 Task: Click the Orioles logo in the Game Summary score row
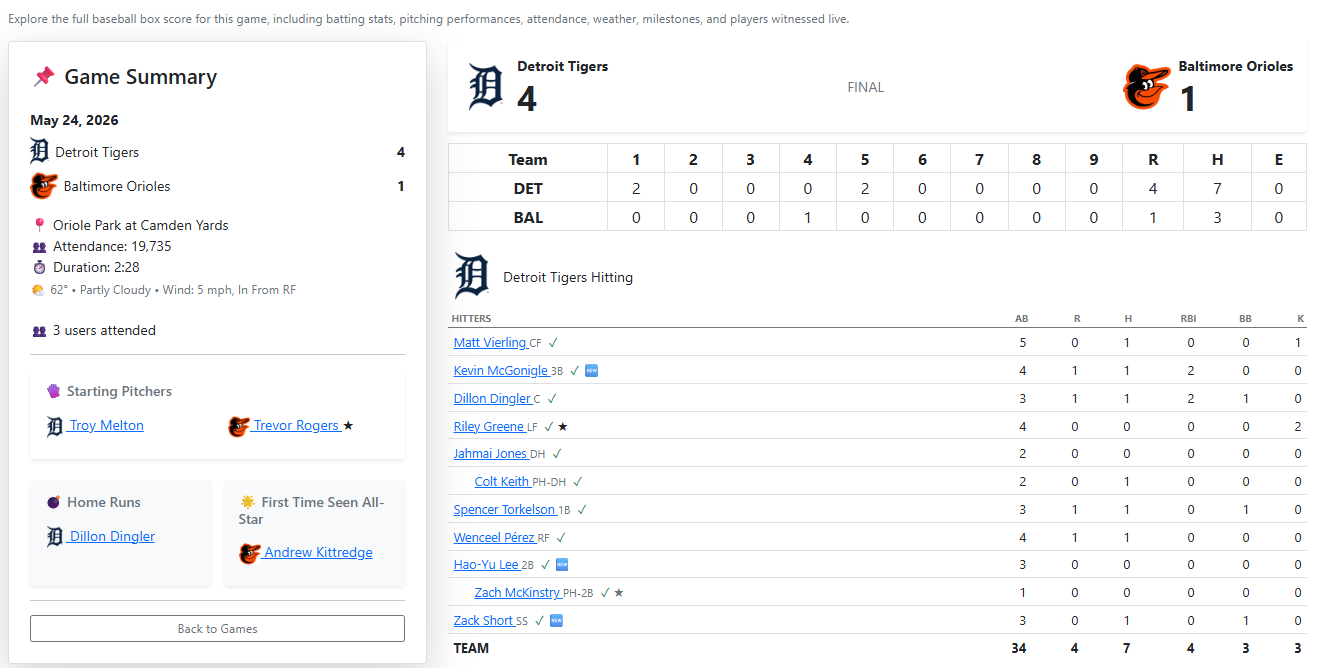point(43,186)
